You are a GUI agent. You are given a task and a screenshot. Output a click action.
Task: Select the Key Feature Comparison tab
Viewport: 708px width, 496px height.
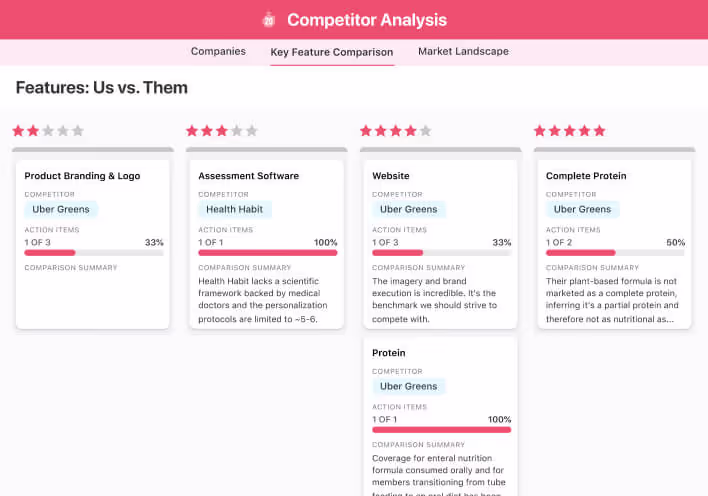point(331,52)
